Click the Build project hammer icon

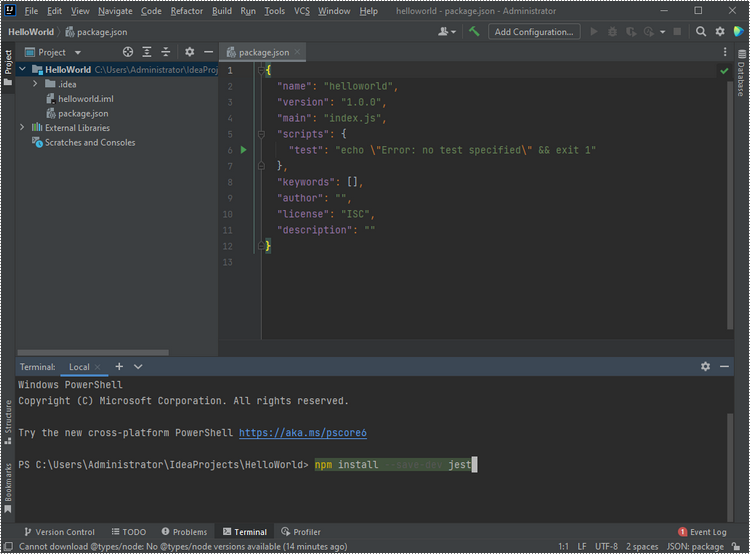(x=474, y=32)
